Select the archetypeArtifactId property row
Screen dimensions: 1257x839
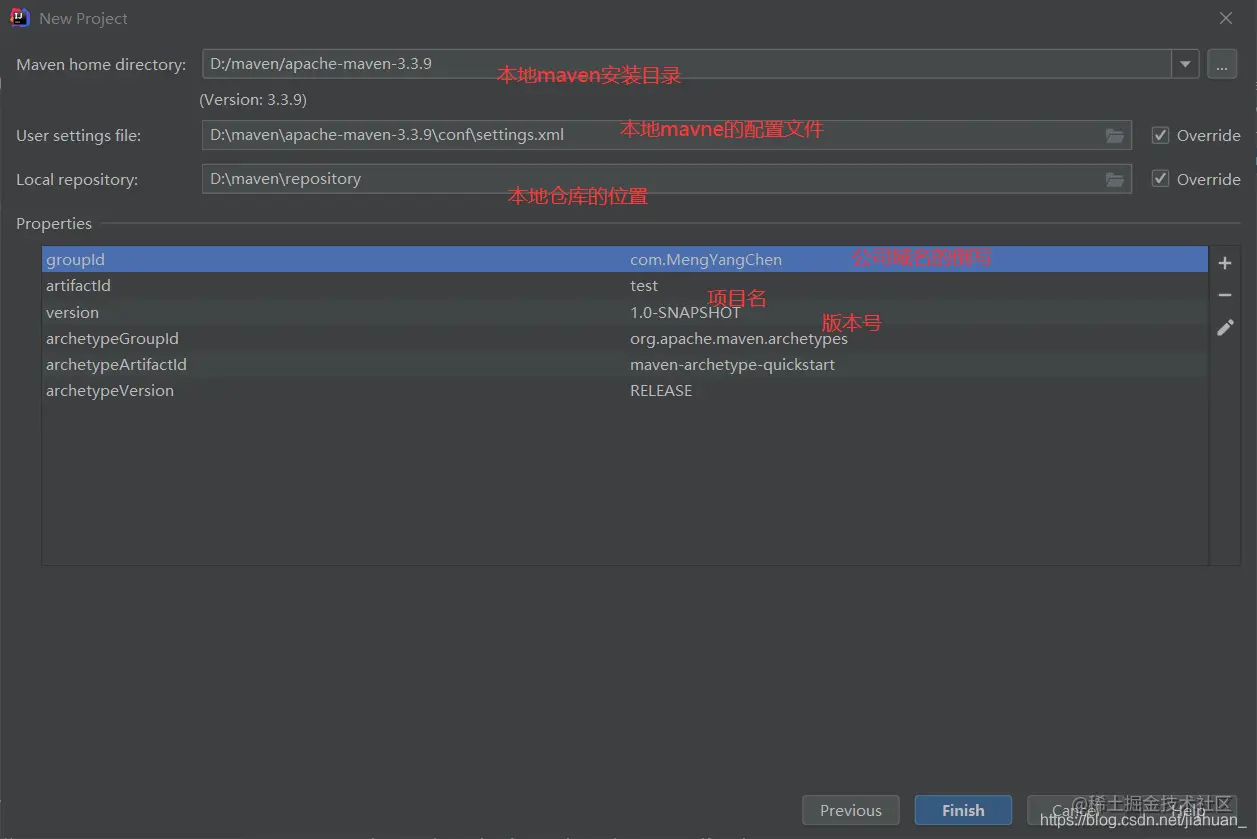(x=625, y=364)
